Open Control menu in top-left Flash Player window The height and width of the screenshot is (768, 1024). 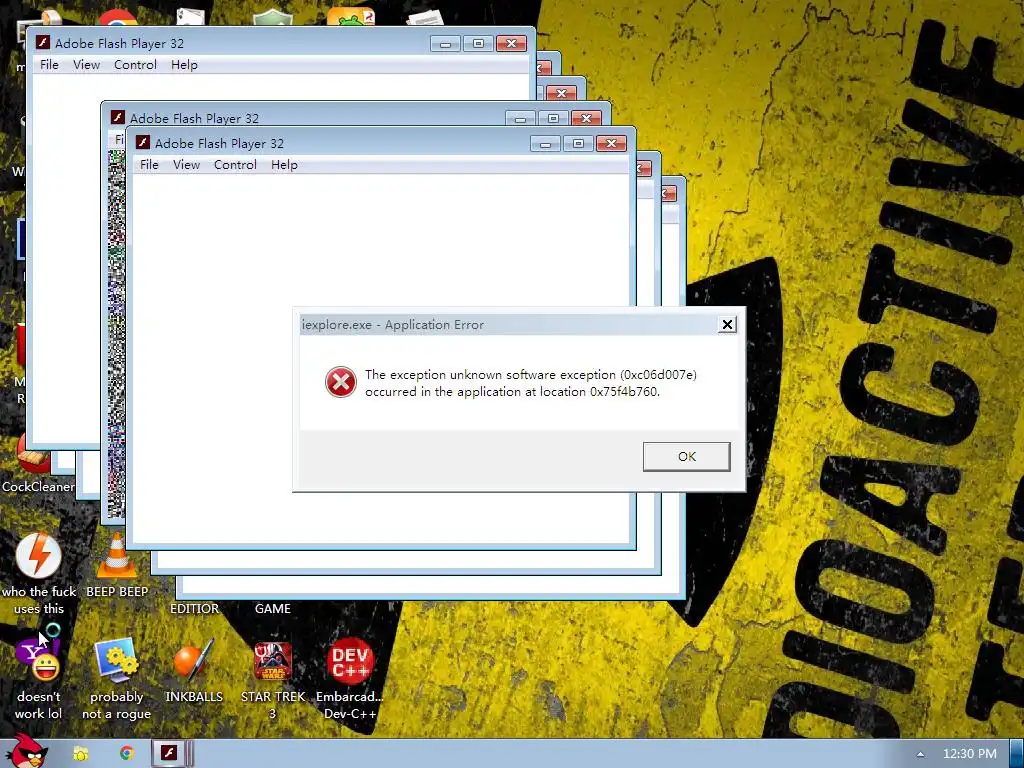(135, 65)
